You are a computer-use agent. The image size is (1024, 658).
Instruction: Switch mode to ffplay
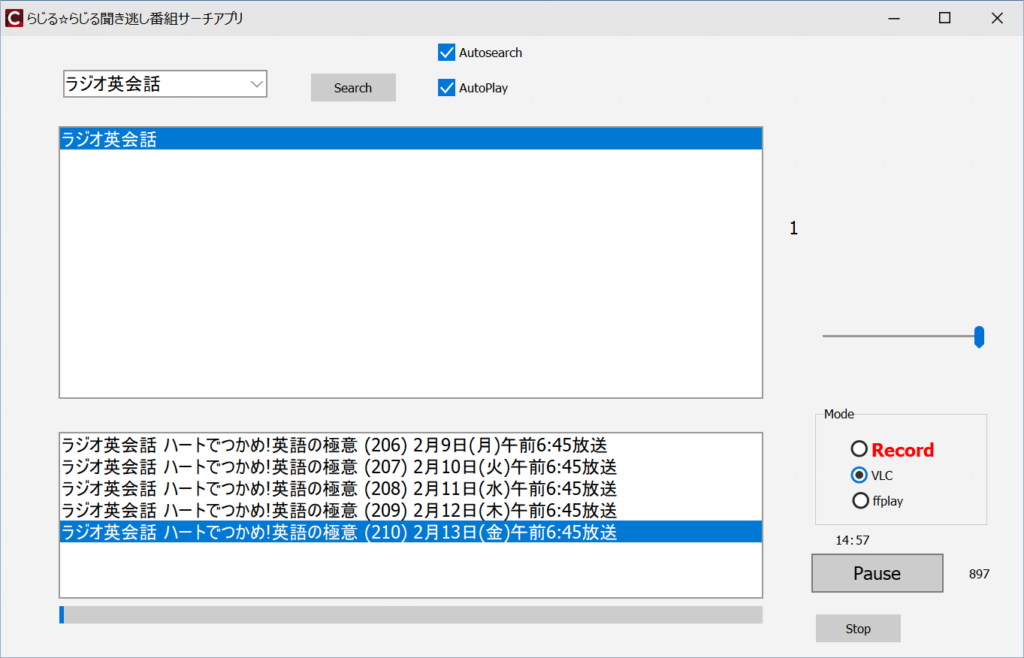[859, 500]
